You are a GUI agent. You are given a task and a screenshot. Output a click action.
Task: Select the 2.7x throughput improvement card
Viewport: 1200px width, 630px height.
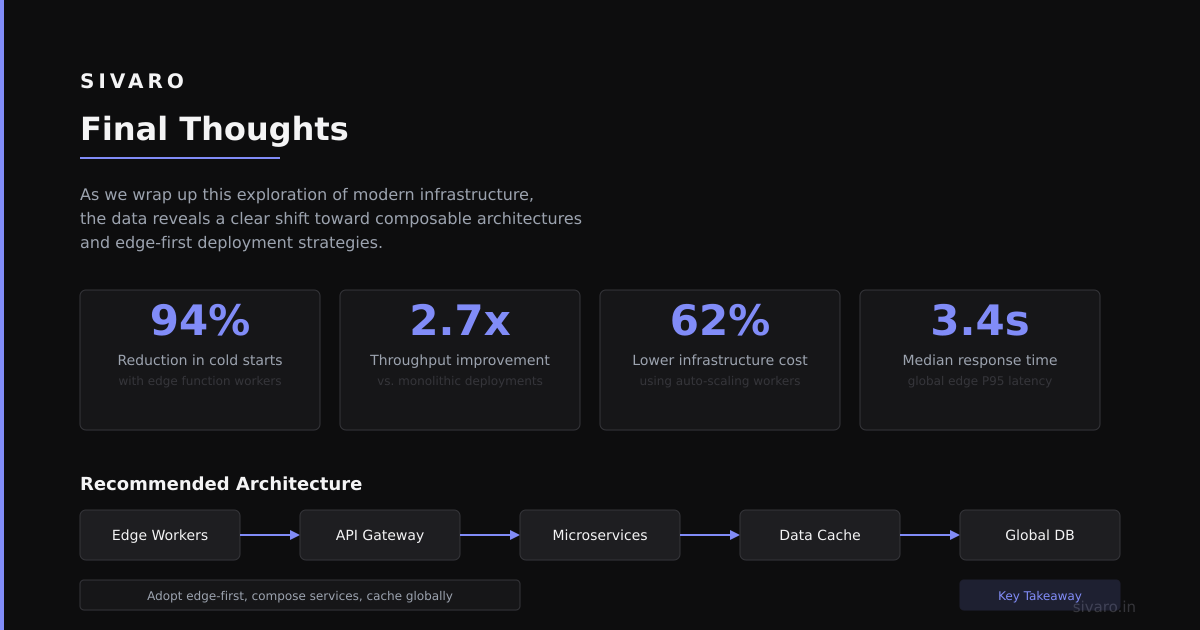click(x=460, y=360)
